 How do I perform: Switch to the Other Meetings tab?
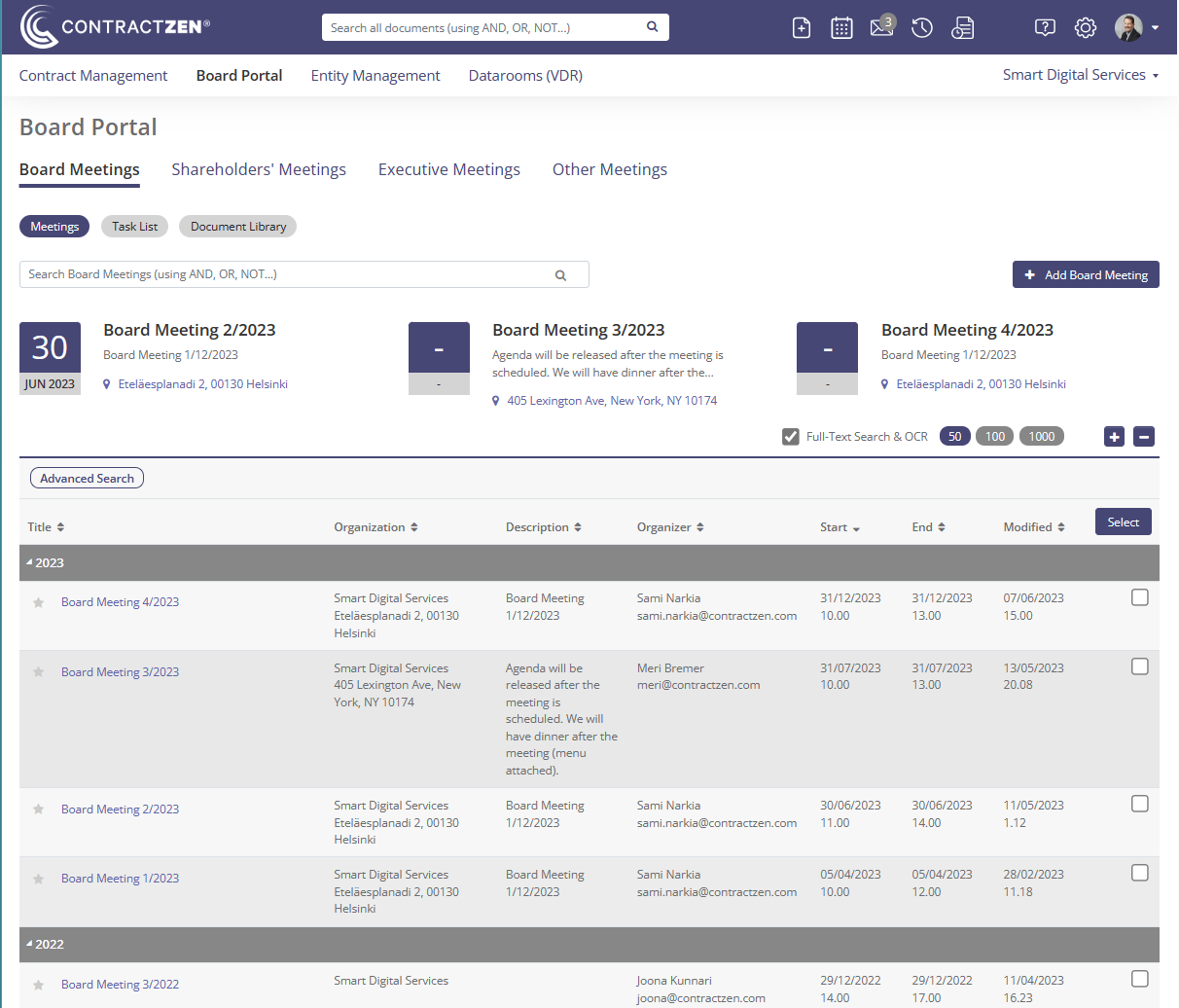pyautogui.click(x=610, y=170)
